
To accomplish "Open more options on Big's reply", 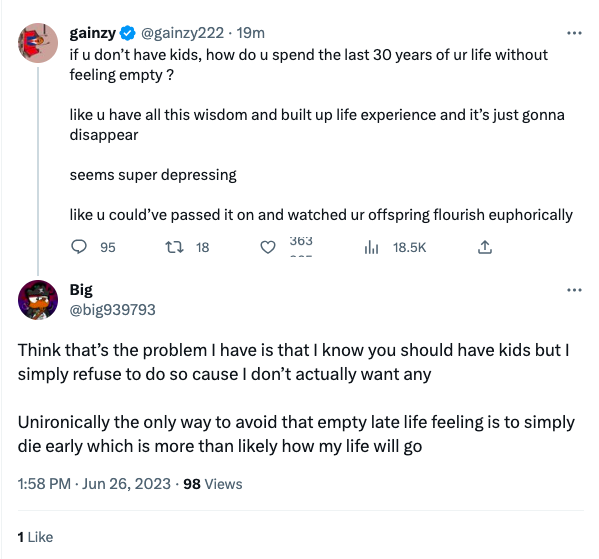I will tap(574, 290).
